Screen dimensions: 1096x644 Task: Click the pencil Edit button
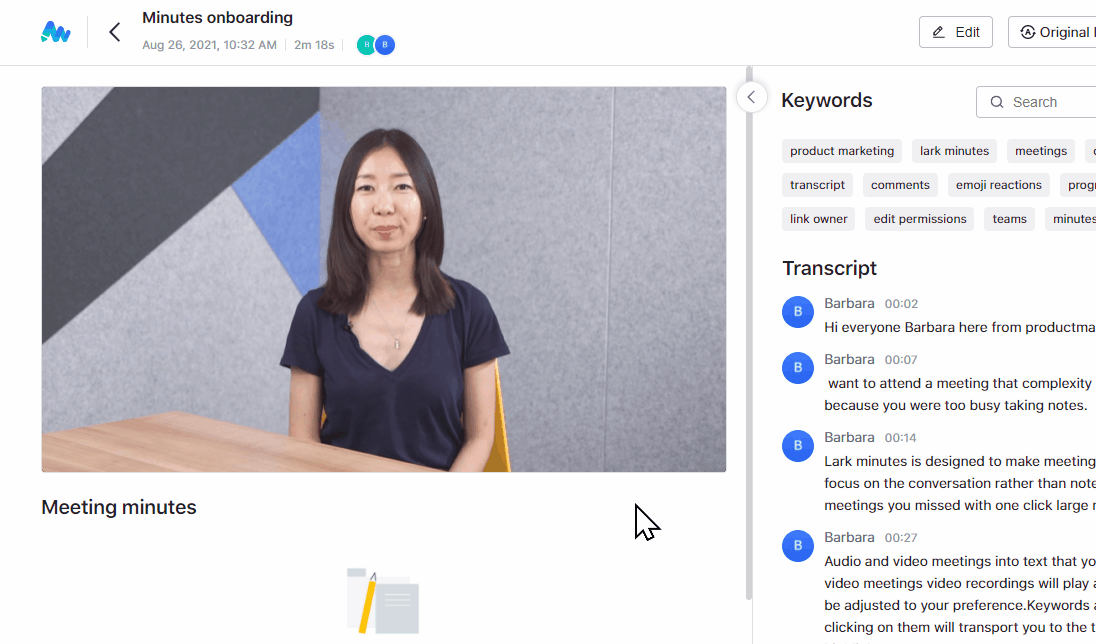[955, 32]
